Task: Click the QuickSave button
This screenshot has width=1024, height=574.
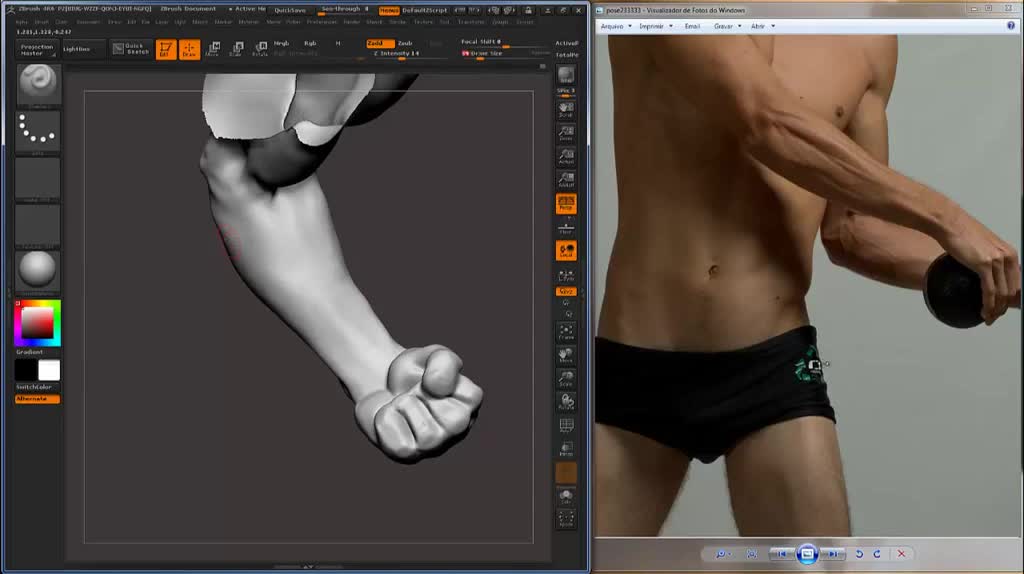Action: click(290, 10)
